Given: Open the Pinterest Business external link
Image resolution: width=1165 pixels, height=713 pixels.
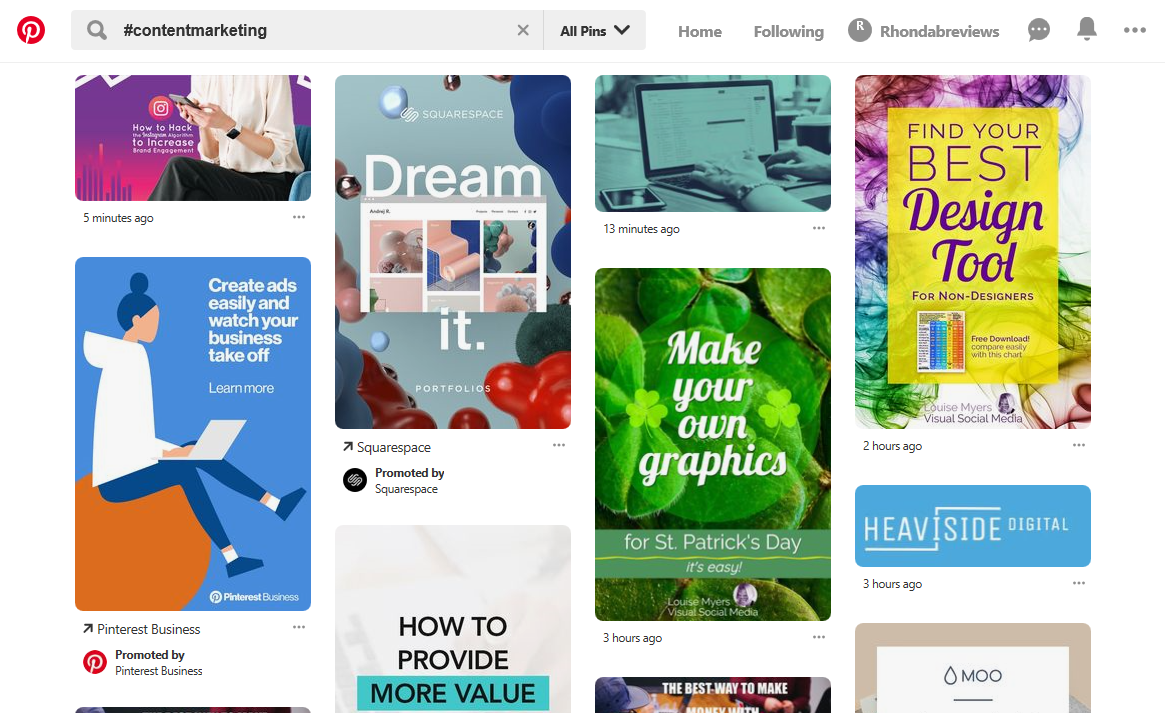Looking at the screenshot, I should click(x=141, y=629).
